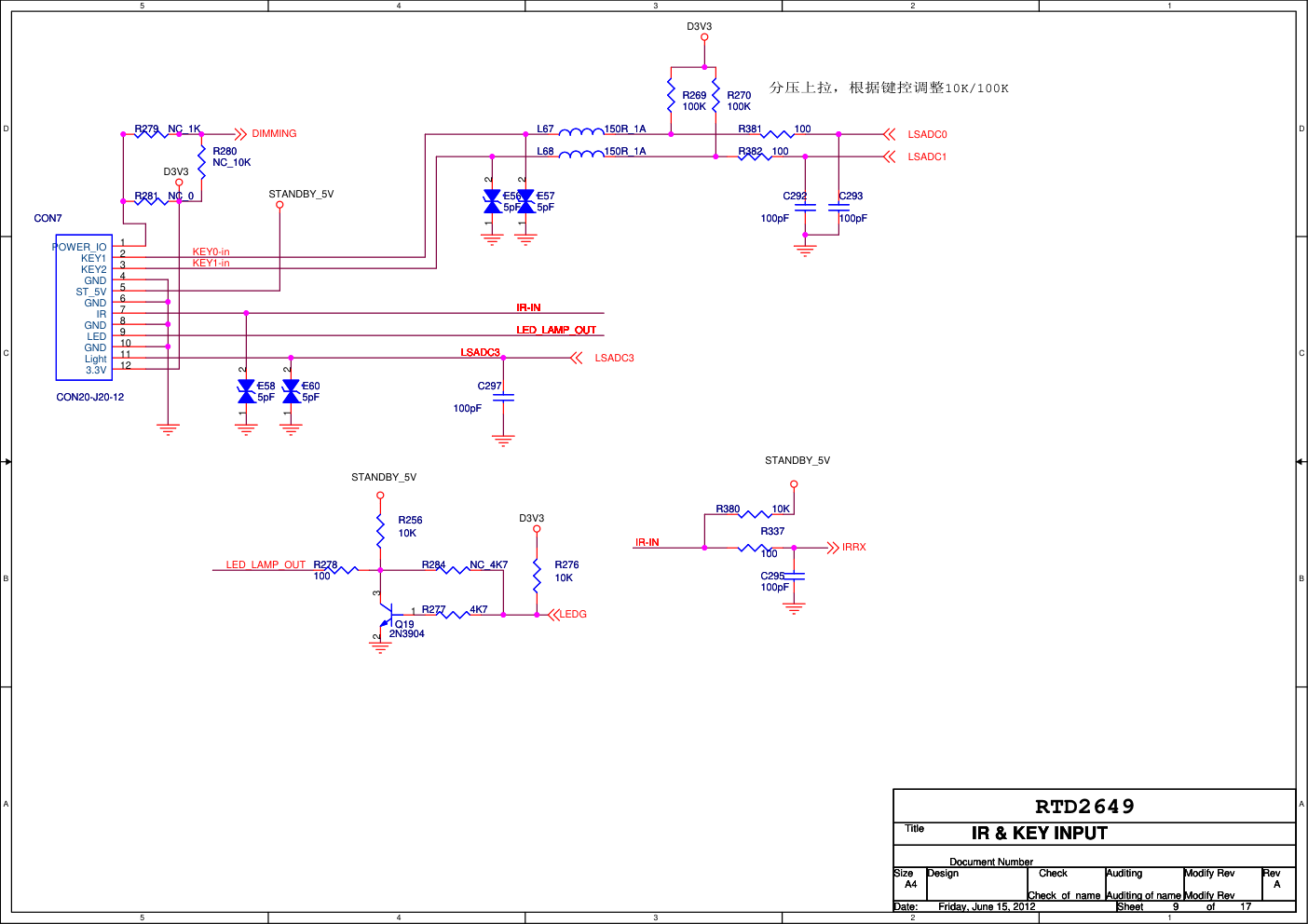Click the D3V3 label above R269
This screenshot has height=924, width=1308.
tap(700, 26)
